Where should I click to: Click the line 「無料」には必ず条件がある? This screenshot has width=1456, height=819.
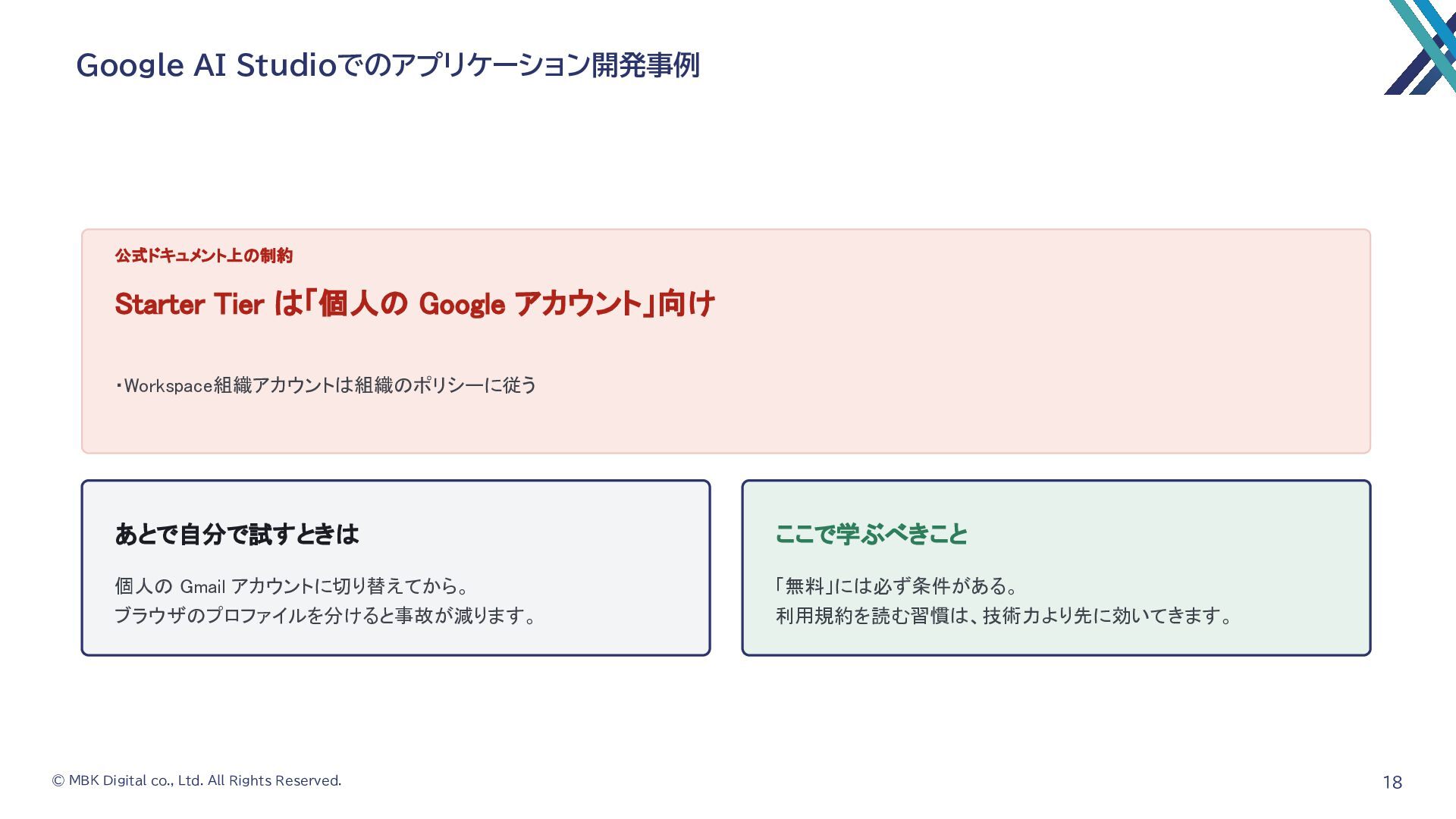click(x=897, y=586)
